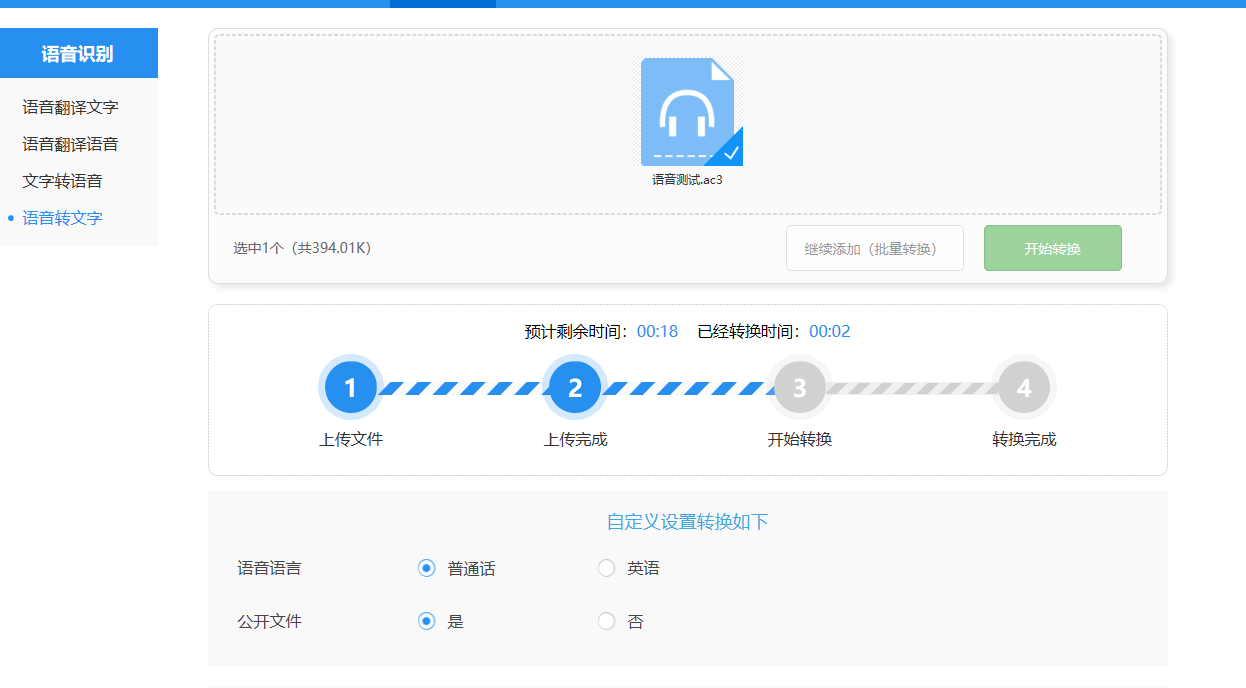Open 语音转文字 in the sidebar
1246x688 pixels.
point(63,218)
